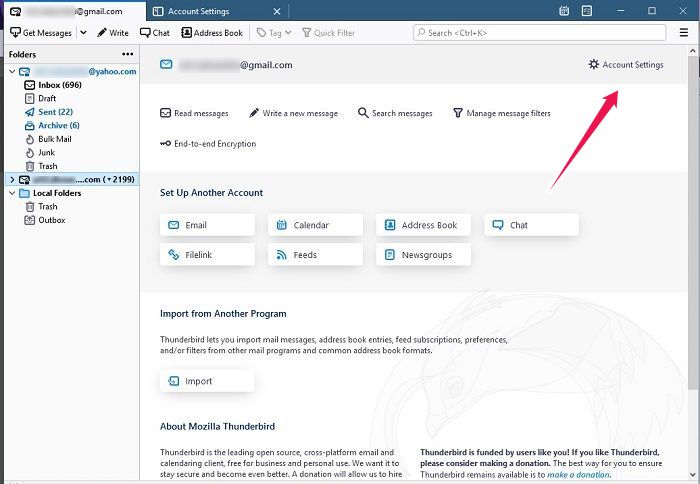Select the yahoo.com account row
The height and width of the screenshot is (484, 700).
click(72, 71)
